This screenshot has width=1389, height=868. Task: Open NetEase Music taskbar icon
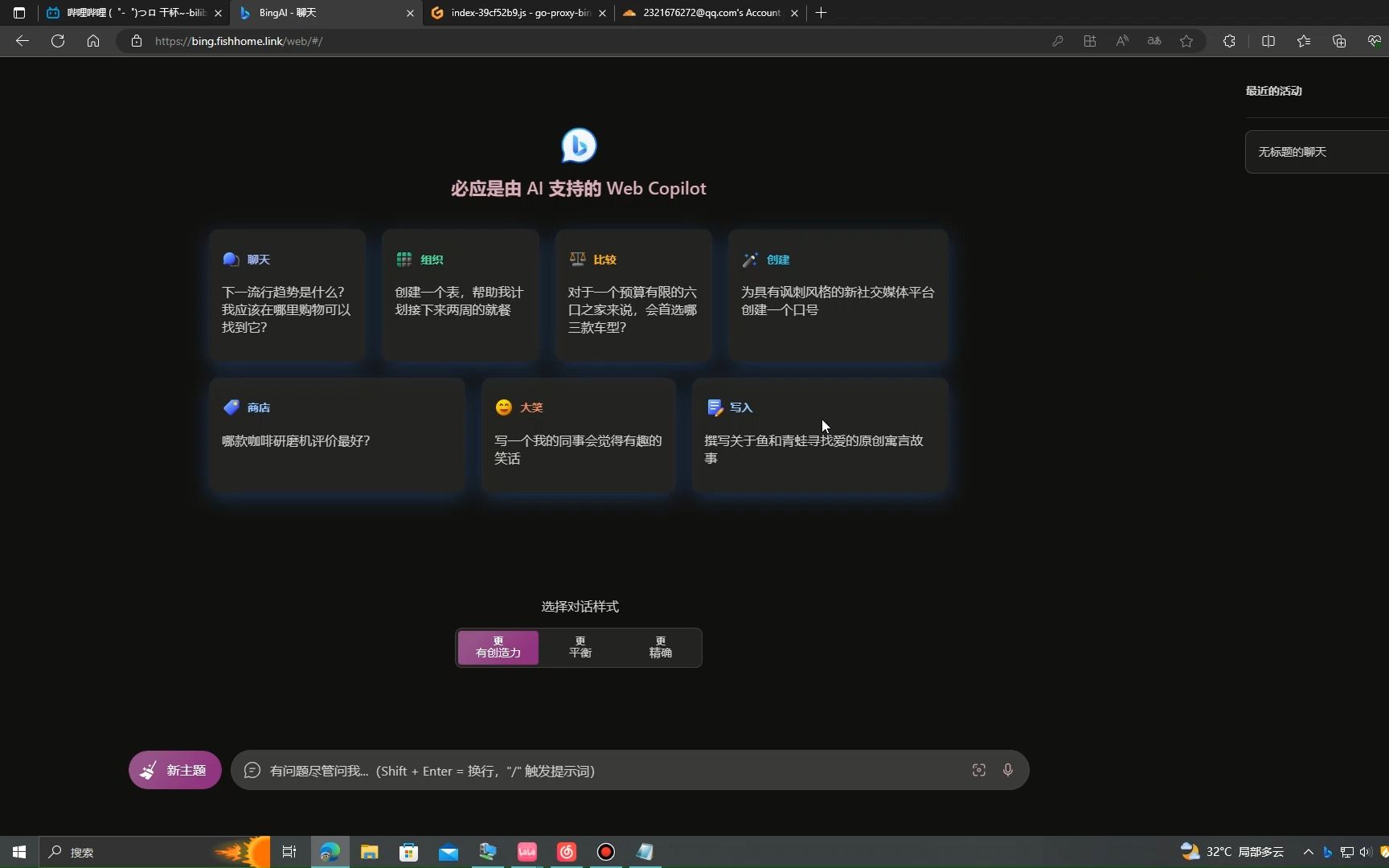(x=567, y=852)
